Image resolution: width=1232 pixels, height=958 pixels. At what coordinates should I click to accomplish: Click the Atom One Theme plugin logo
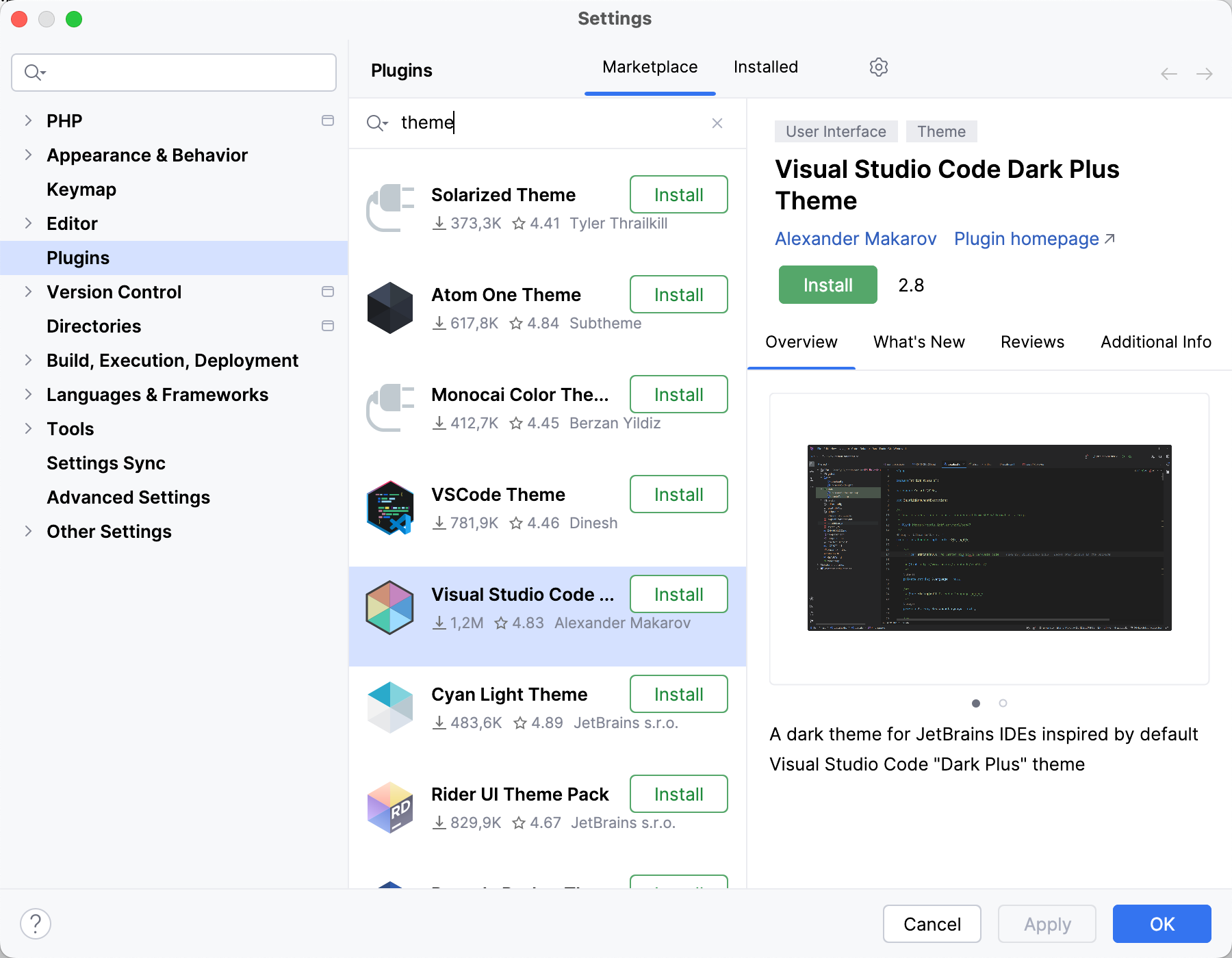390,307
